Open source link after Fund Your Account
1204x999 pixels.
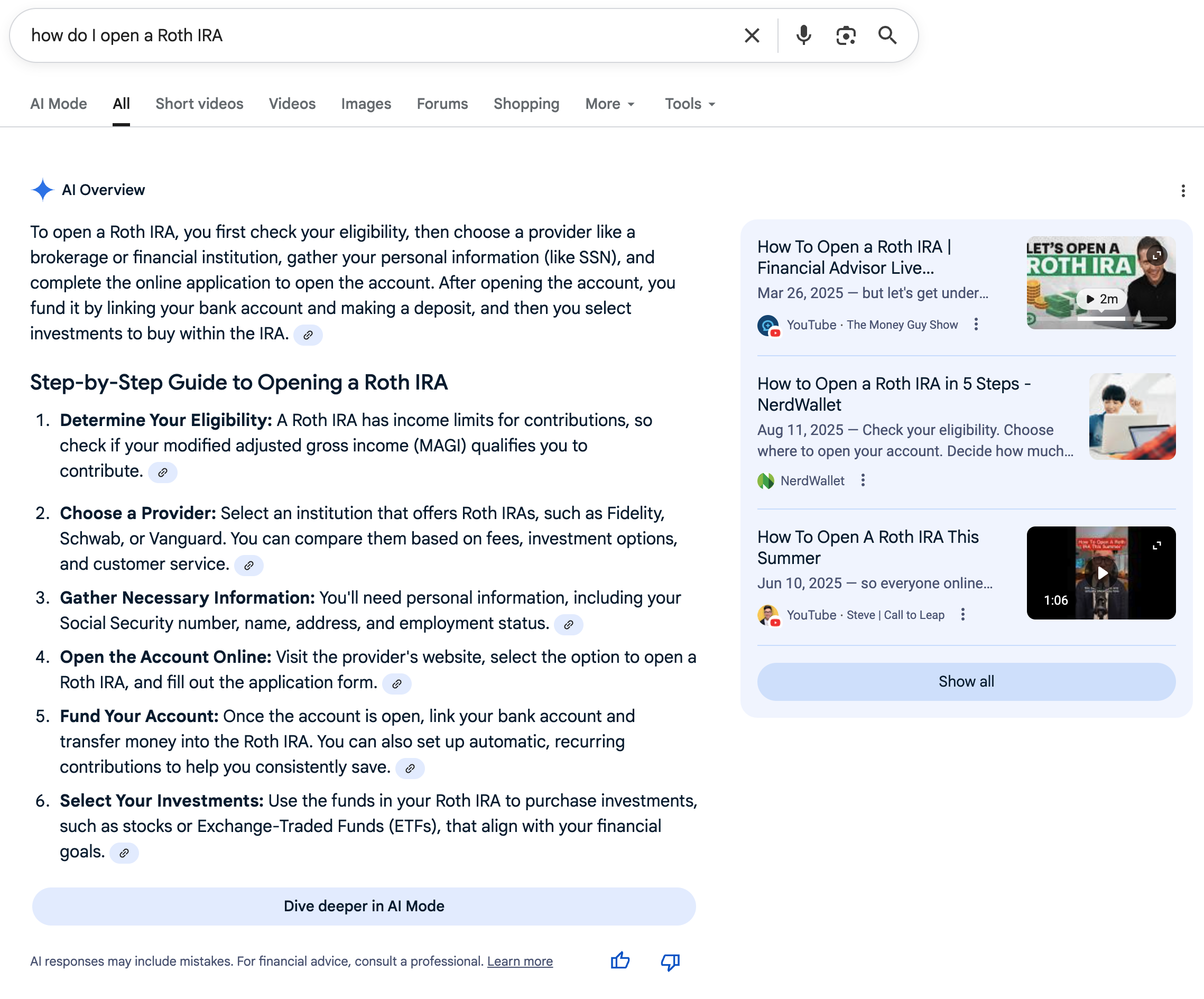410,769
